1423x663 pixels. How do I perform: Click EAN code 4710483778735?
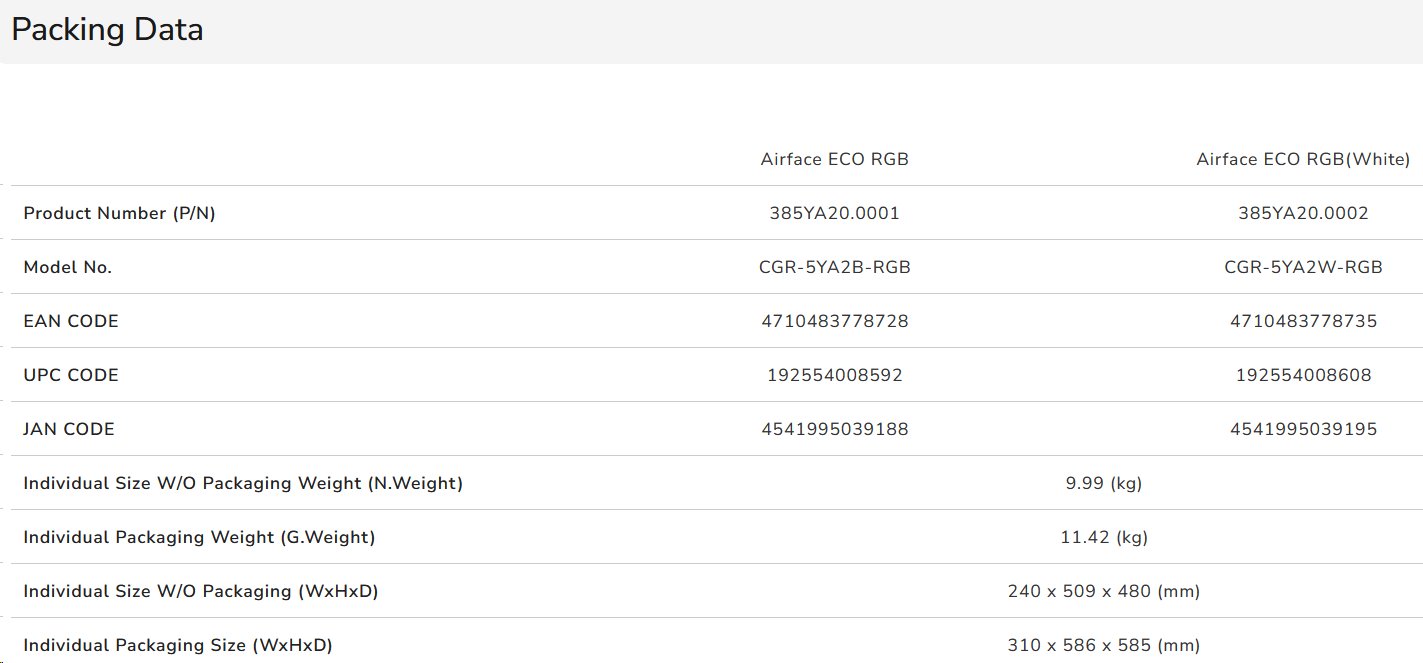[1303, 321]
